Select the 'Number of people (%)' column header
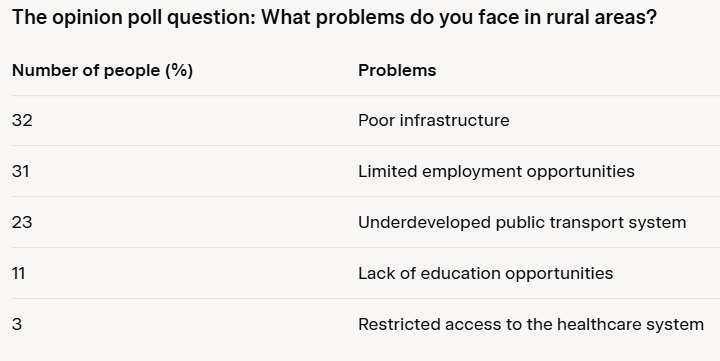The height and width of the screenshot is (361, 720). pyautogui.click(x=102, y=70)
